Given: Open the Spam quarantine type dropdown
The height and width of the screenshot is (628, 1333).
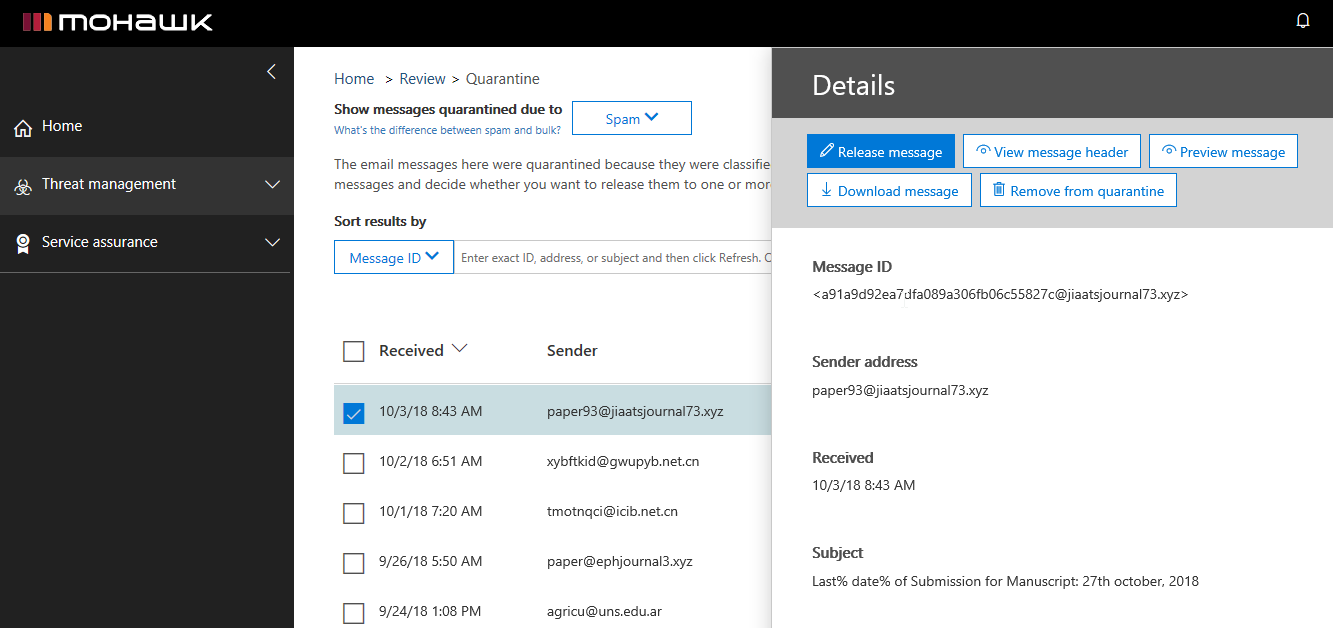Looking at the screenshot, I should (x=632, y=119).
